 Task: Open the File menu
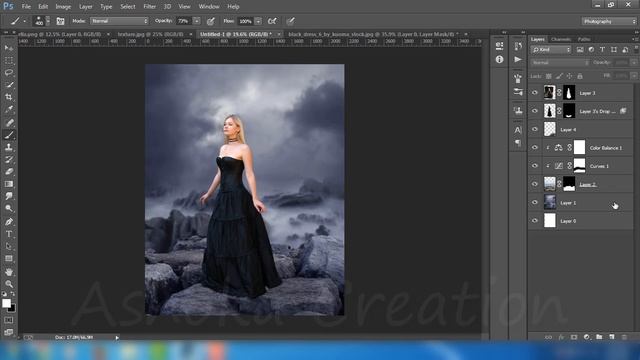pos(26,7)
